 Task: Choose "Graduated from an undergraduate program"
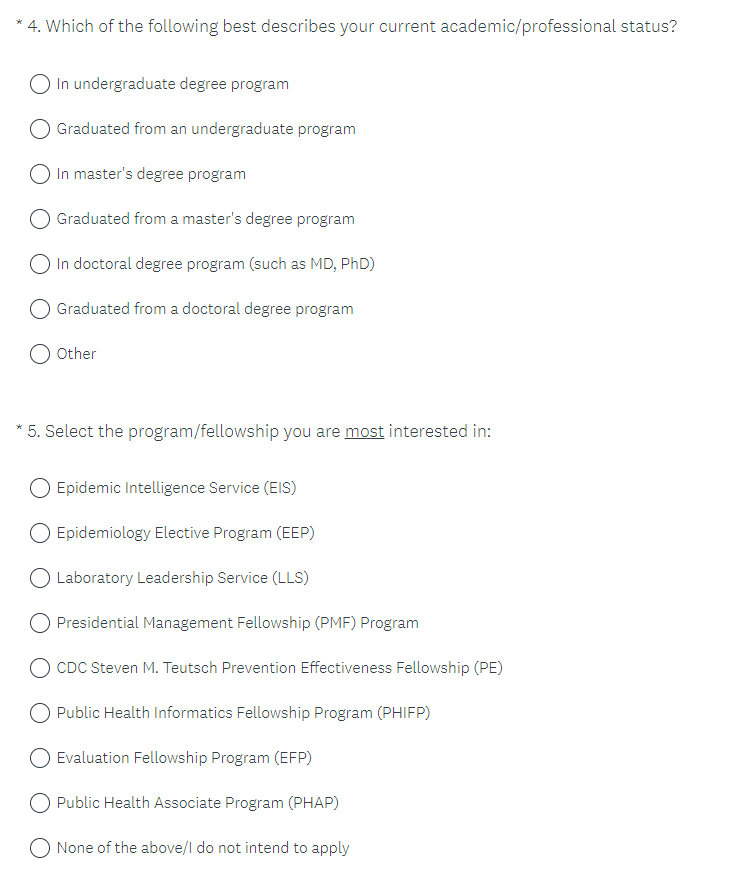(41, 129)
